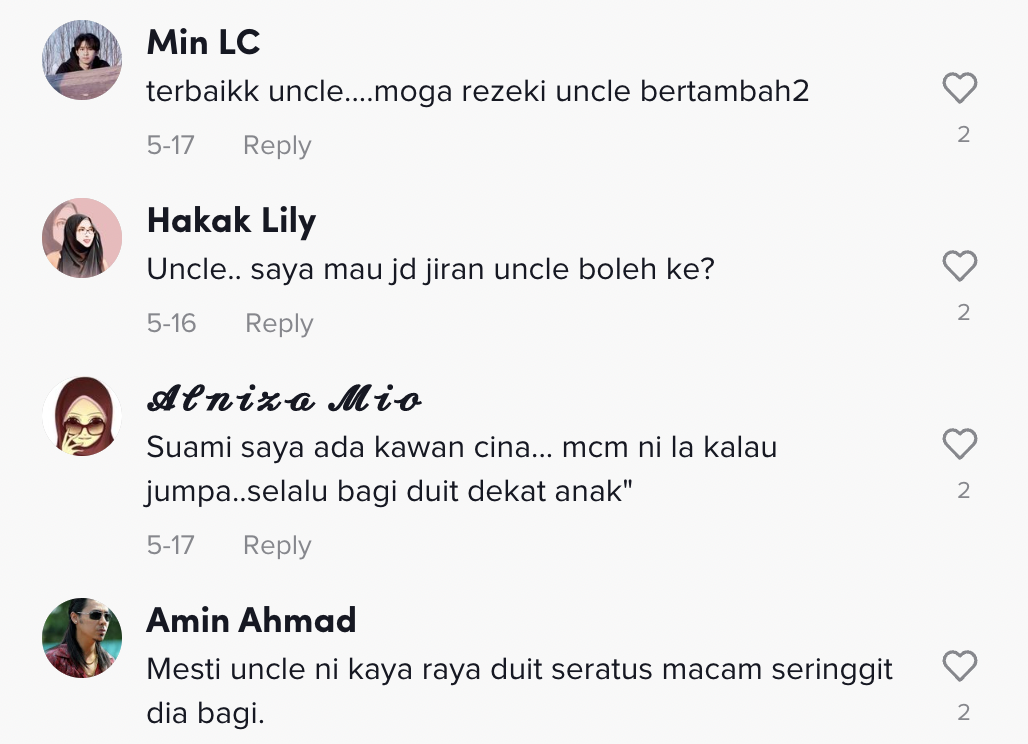Reply to Min LC's comment
The height and width of the screenshot is (744, 1028).
277,145
